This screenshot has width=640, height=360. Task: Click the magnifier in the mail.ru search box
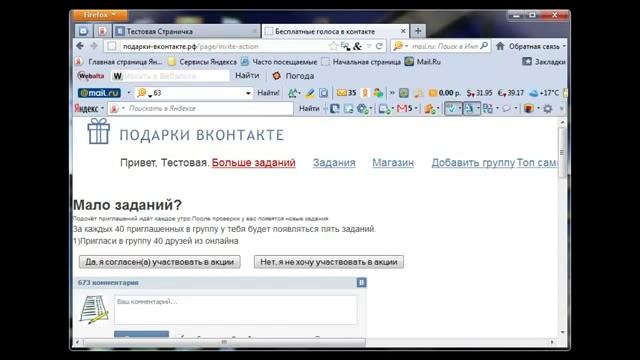point(484,46)
